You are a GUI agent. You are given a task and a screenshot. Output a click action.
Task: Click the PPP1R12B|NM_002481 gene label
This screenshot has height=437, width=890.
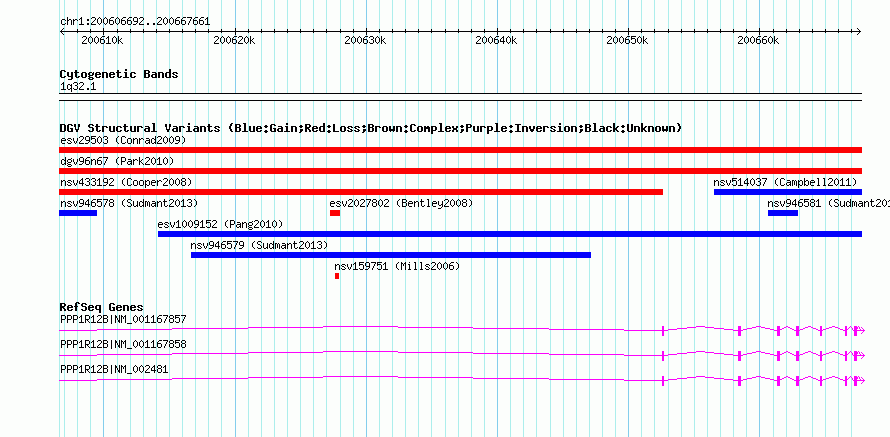coord(114,369)
